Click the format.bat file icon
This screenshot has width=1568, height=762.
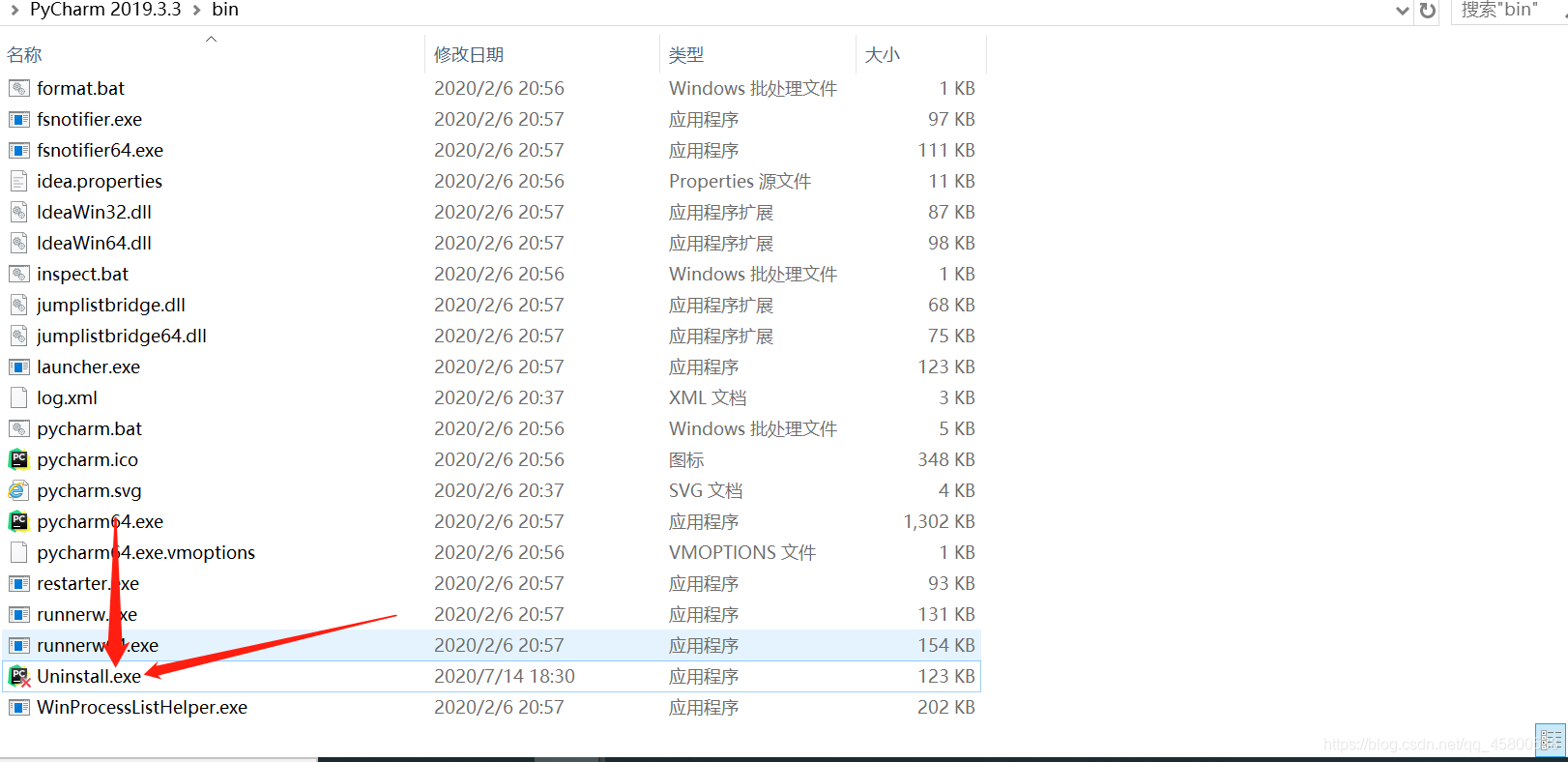pyautogui.click(x=18, y=88)
